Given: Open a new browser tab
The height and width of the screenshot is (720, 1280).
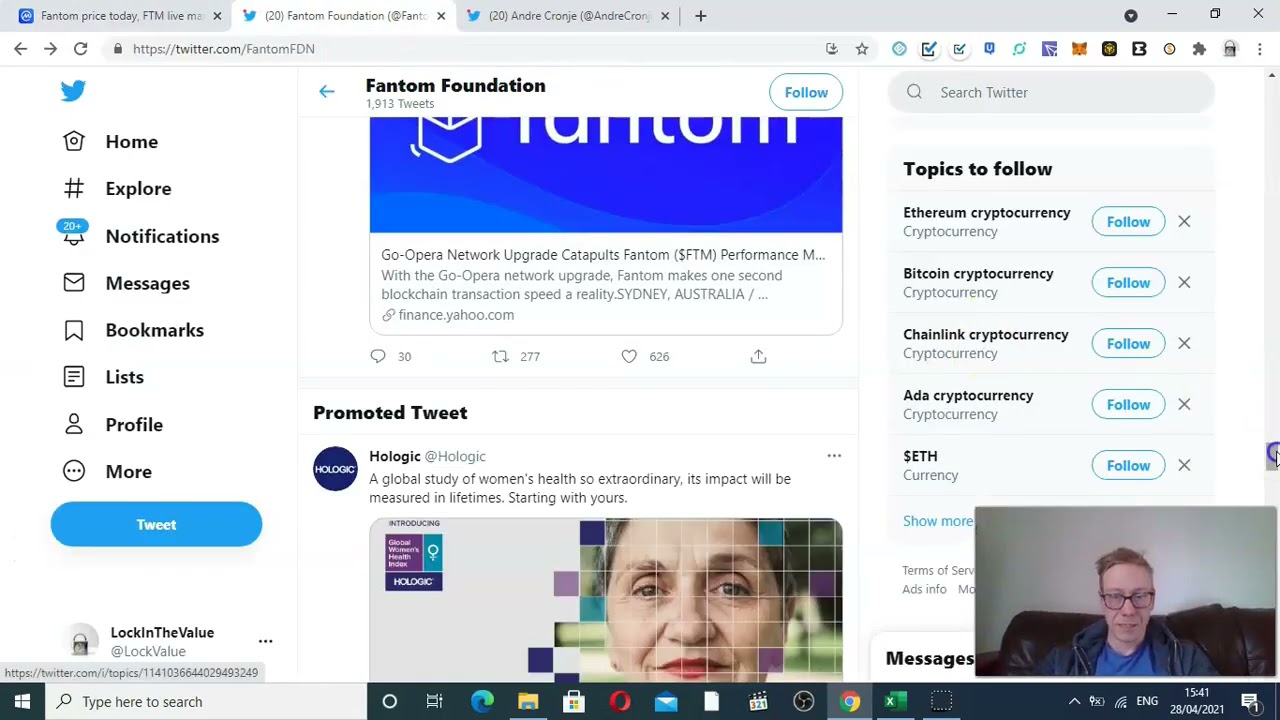Looking at the screenshot, I should pyautogui.click(x=701, y=16).
